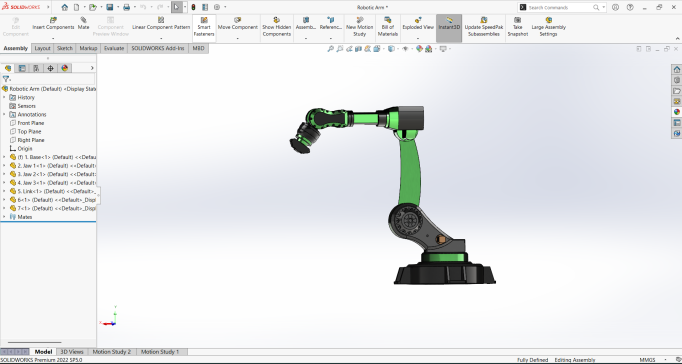
Task: Open the FeatureManager Design Tree tab
Action: 8,68
